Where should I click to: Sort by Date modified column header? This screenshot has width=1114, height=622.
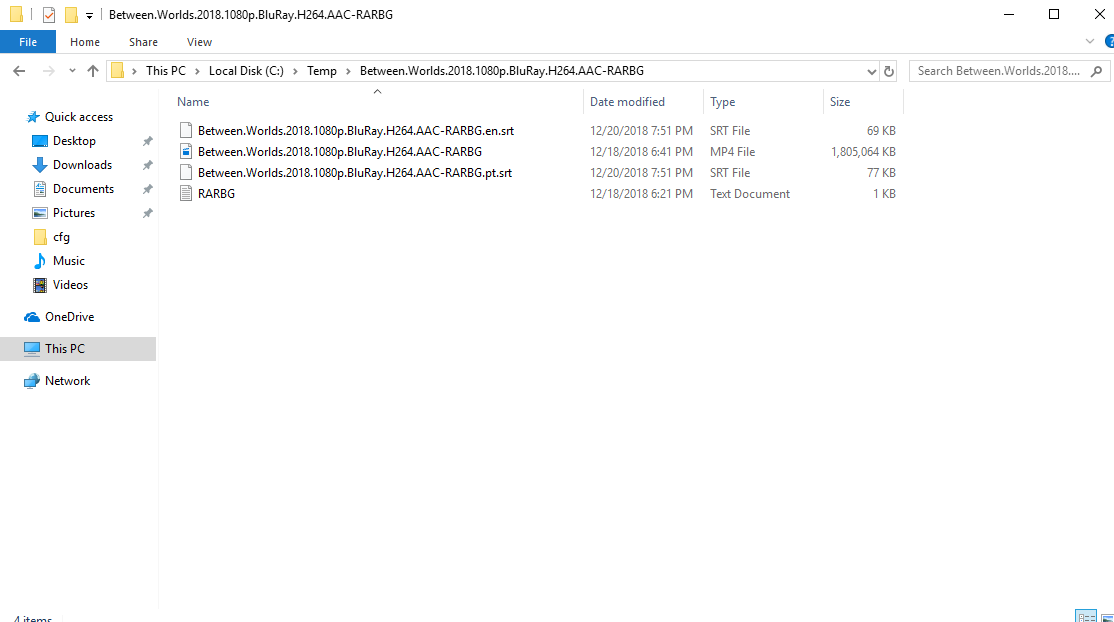pyautogui.click(x=627, y=102)
